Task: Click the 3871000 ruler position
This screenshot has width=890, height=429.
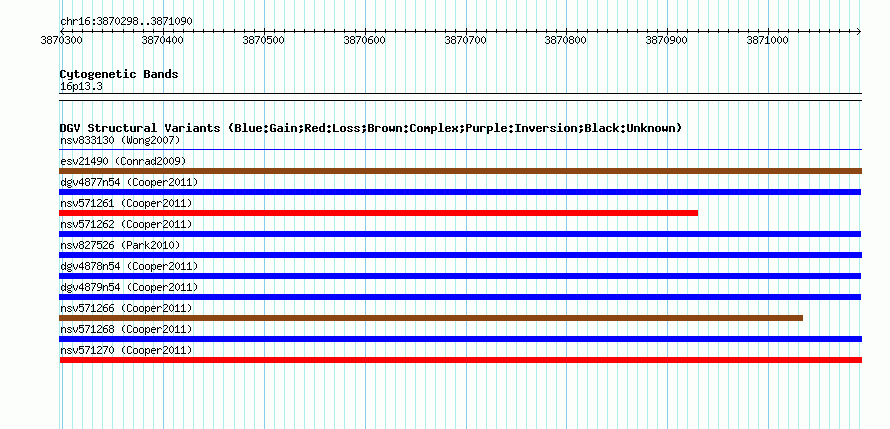Action: (x=767, y=41)
